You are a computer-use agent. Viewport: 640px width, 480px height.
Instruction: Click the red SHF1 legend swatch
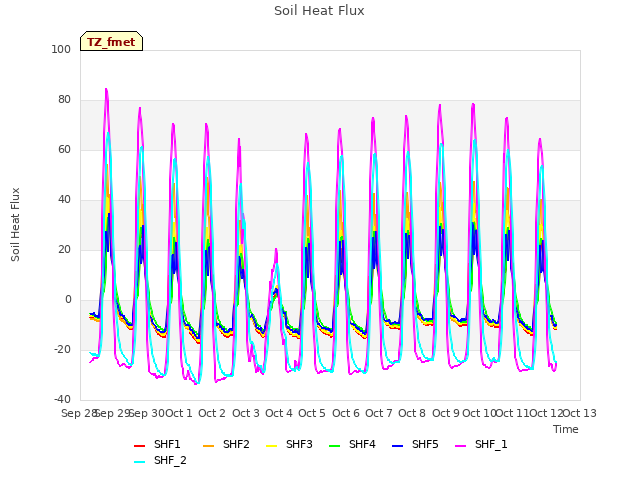pyautogui.click(x=140, y=446)
